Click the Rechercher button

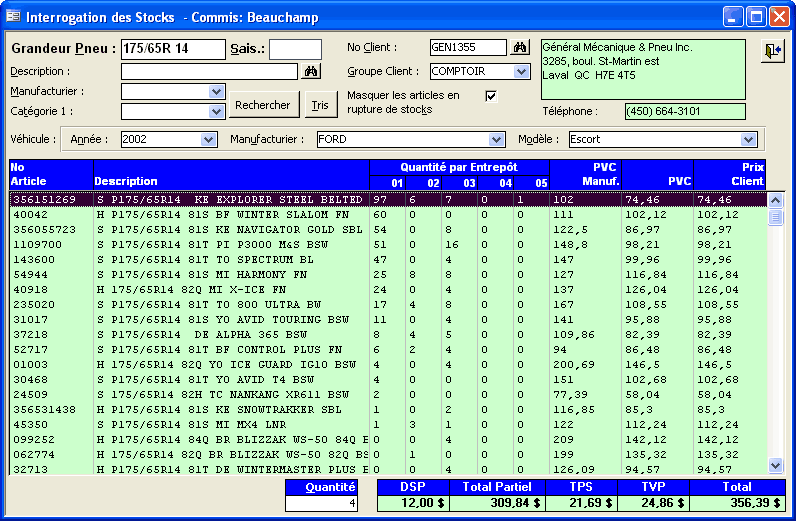point(262,105)
